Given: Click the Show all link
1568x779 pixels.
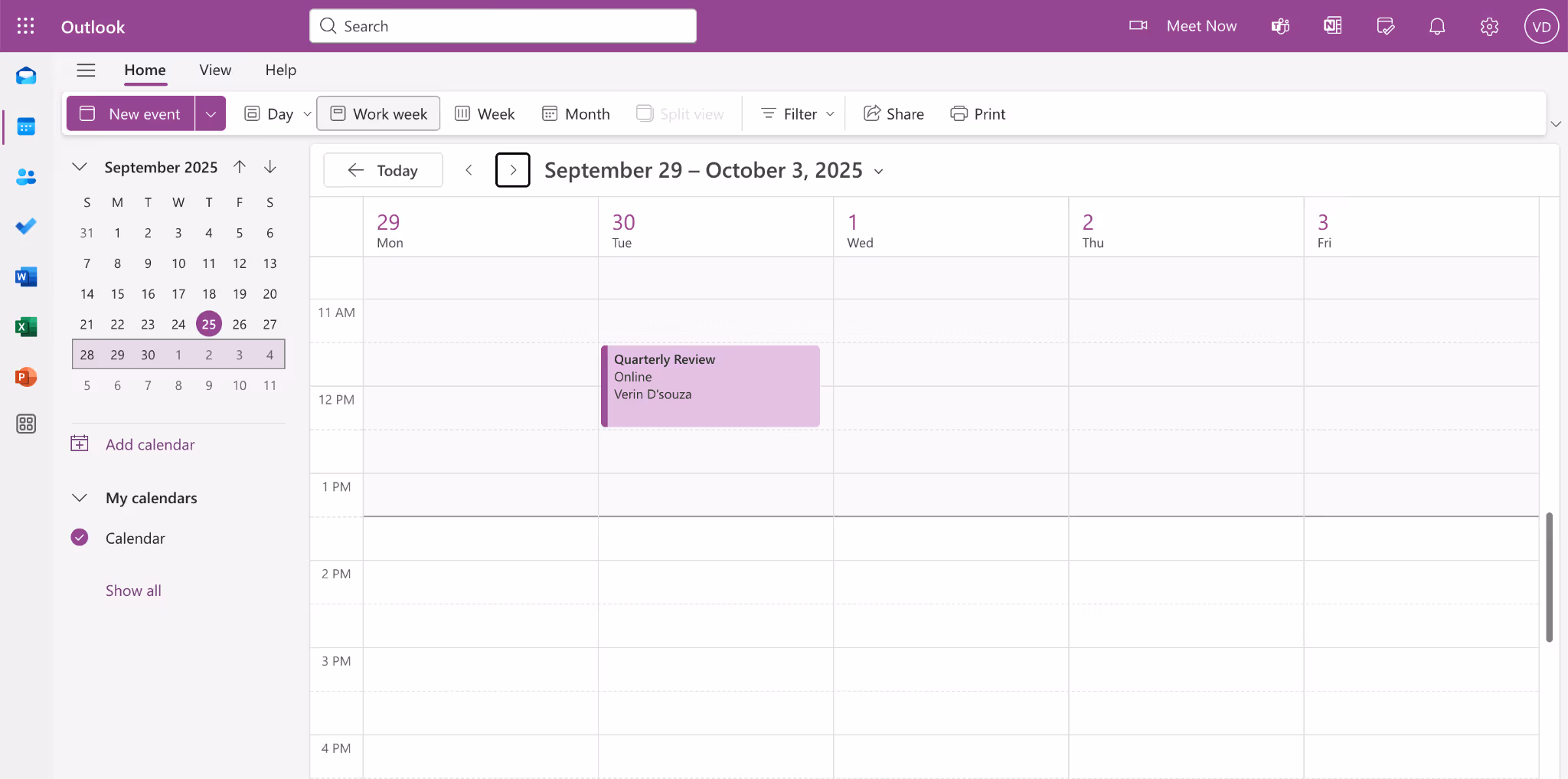Looking at the screenshot, I should (x=132, y=590).
